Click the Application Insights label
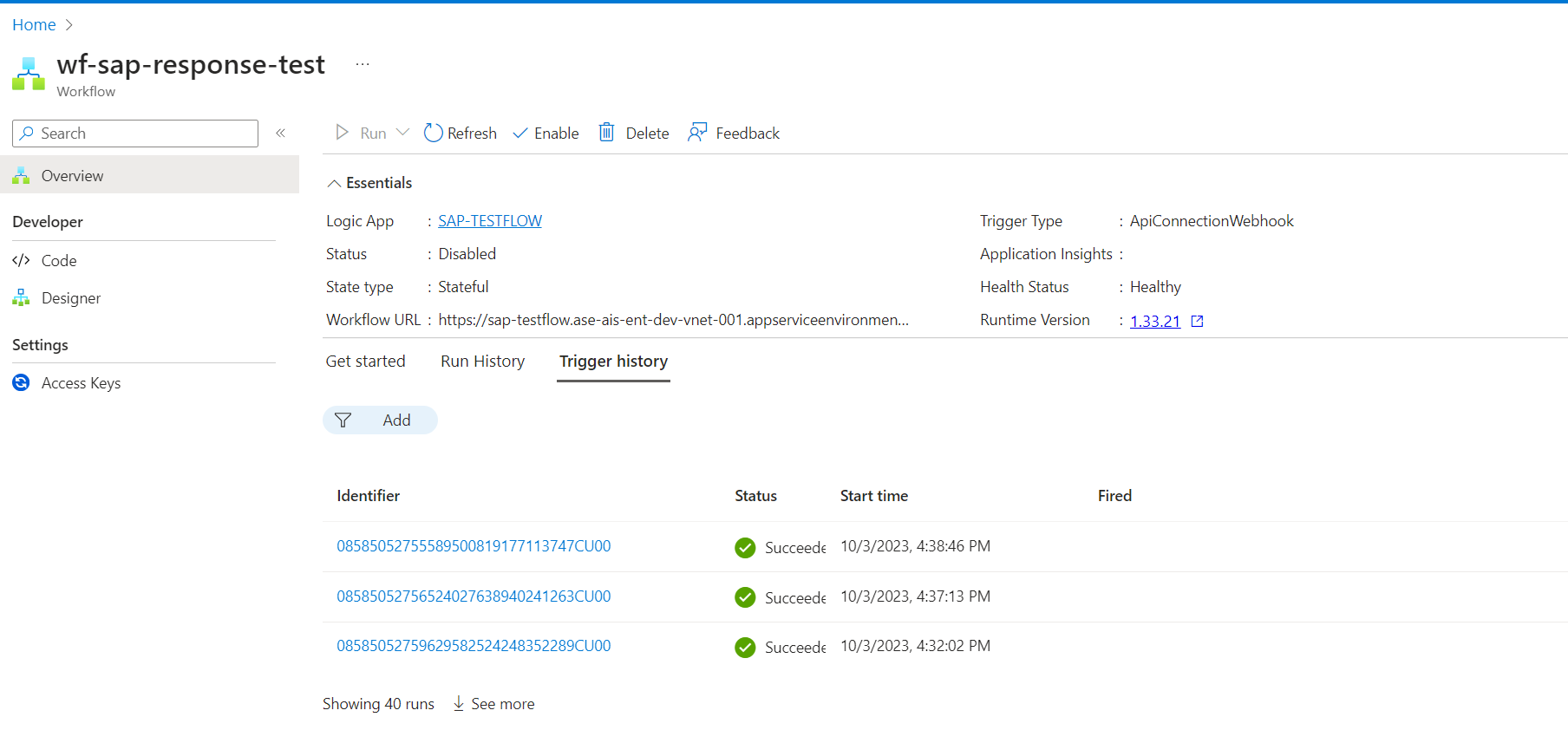The width and height of the screenshot is (1568, 730). tap(1046, 254)
